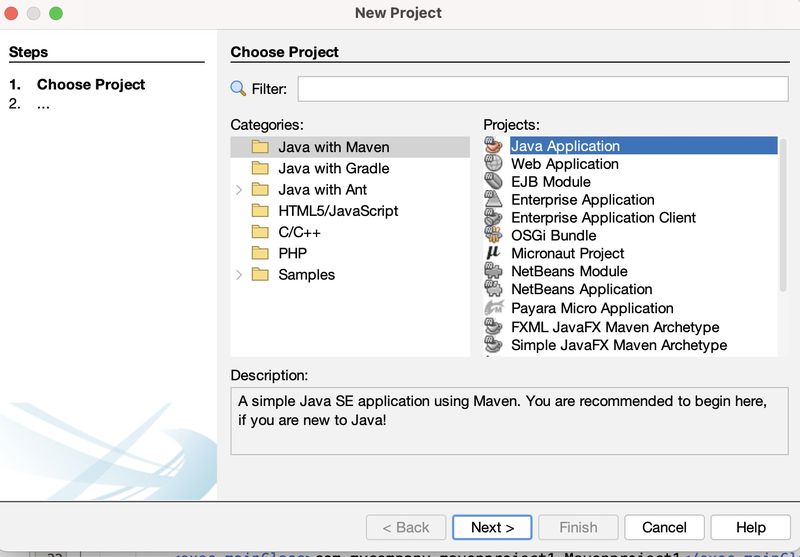
Task: Select the PHP category
Action: pyautogui.click(x=292, y=254)
